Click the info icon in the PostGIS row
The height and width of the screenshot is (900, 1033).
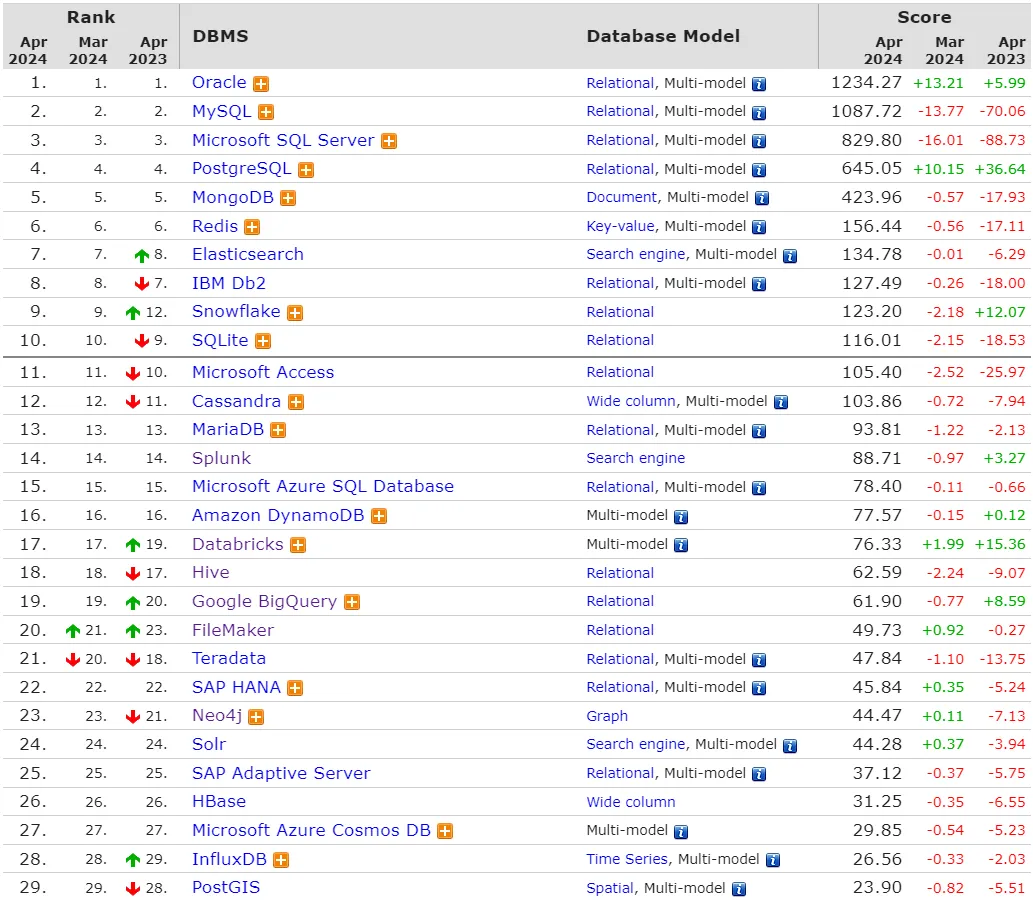pos(739,889)
